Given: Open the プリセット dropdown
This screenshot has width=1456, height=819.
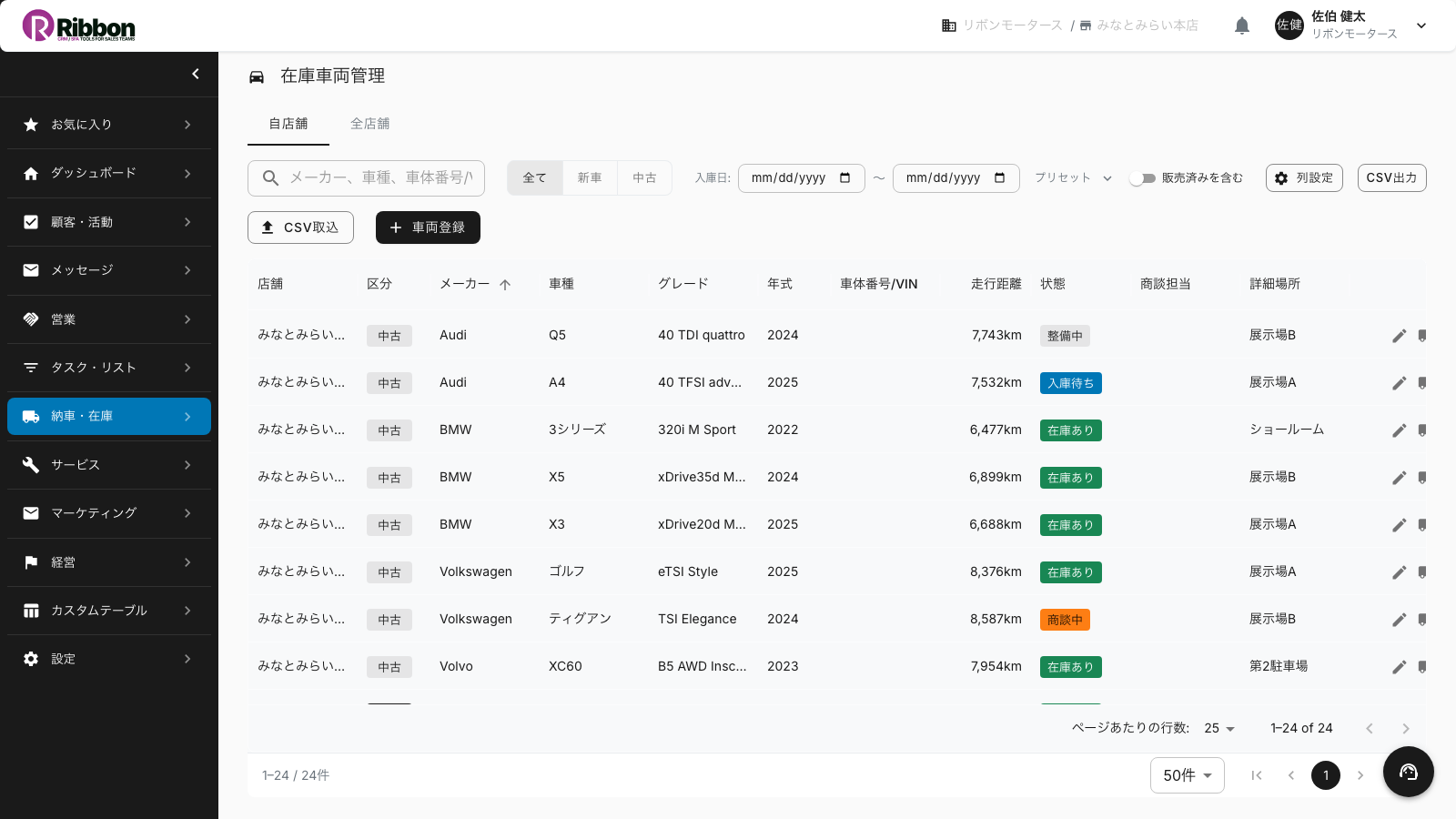Looking at the screenshot, I should [x=1073, y=177].
